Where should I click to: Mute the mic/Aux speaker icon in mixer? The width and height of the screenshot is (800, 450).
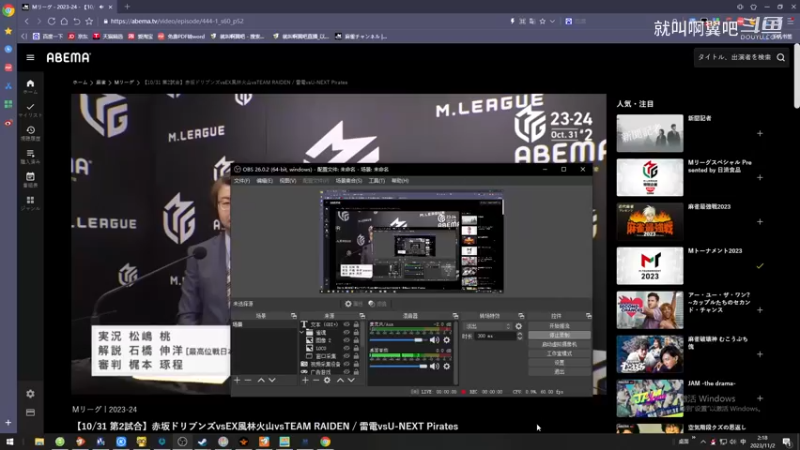point(434,340)
